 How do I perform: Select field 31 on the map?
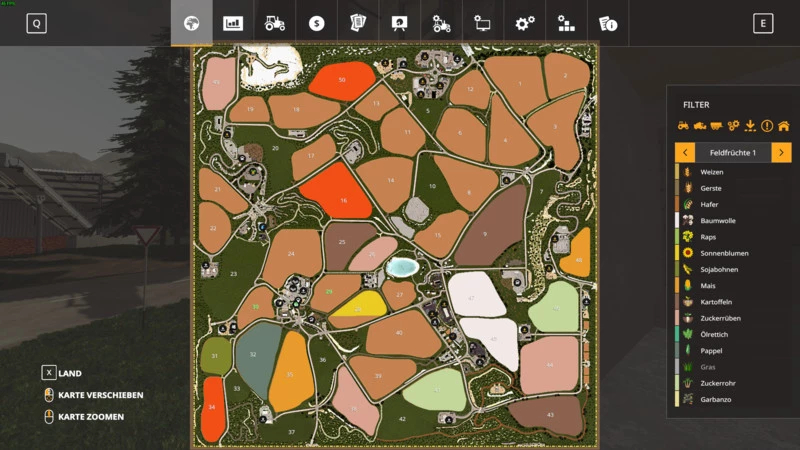215,356
